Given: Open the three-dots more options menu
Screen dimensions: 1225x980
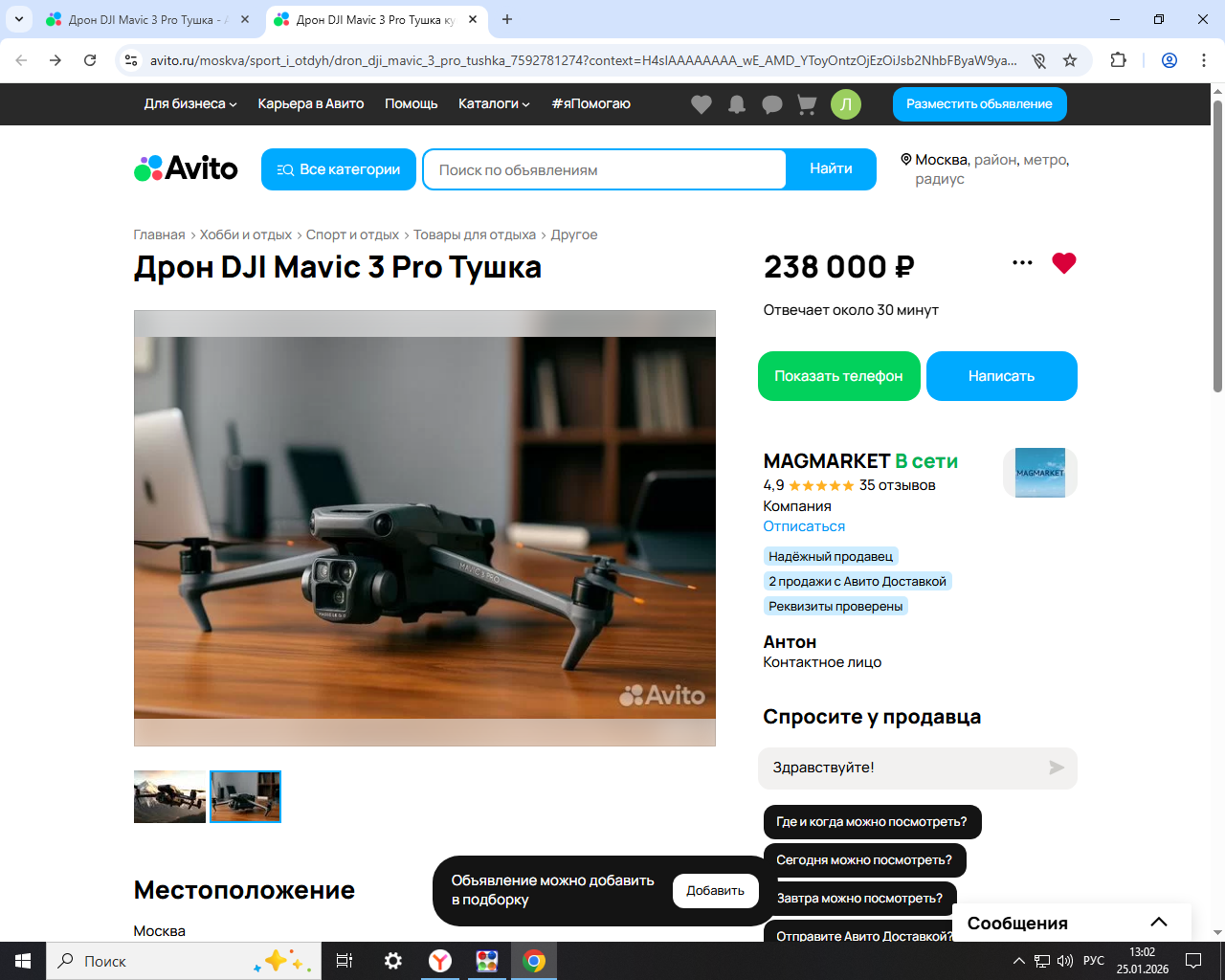Looking at the screenshot, I should click(1022, 263).
